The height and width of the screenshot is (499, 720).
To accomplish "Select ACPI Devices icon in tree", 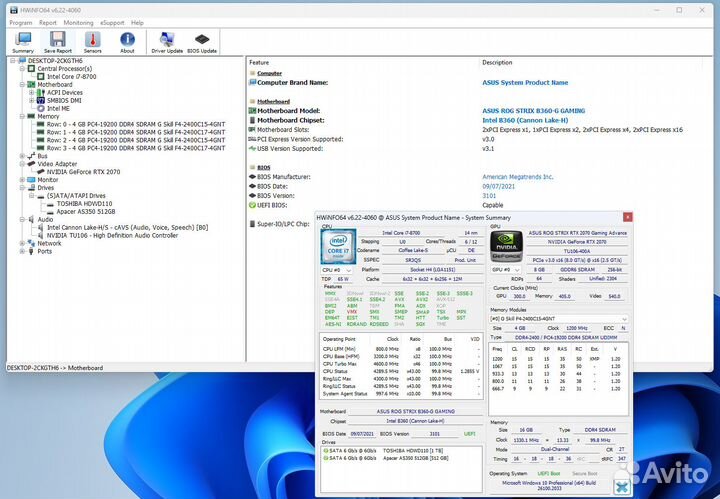I will [x=41, y=92].
